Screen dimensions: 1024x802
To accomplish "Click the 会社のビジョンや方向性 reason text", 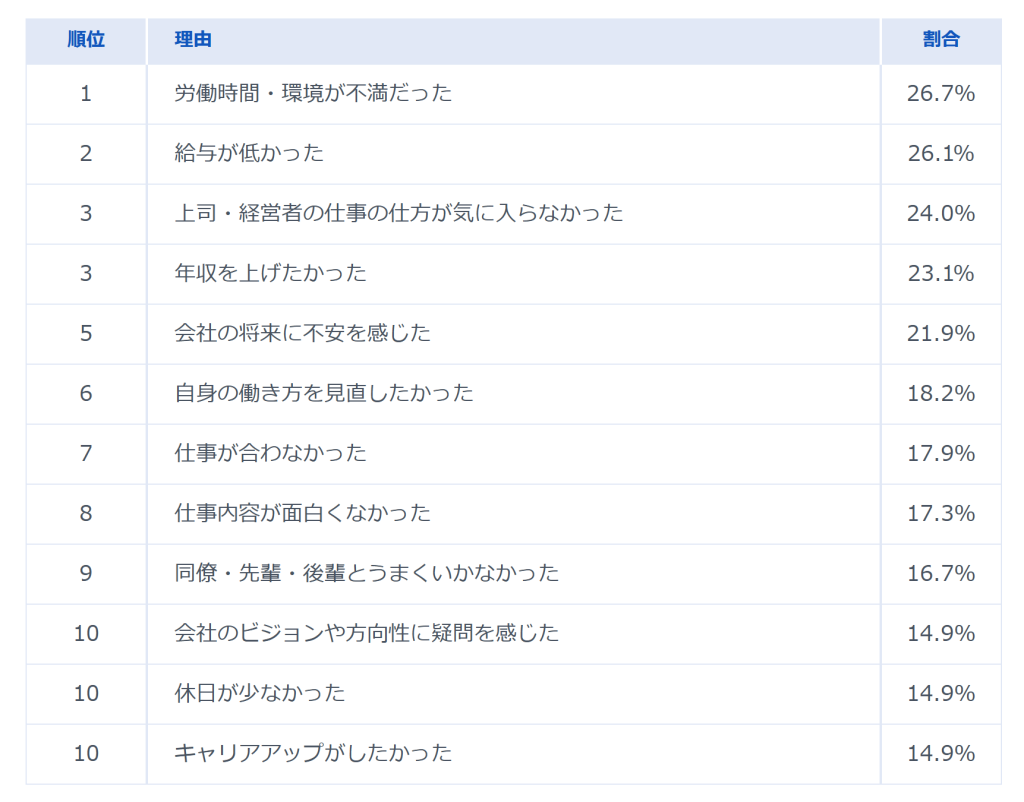I will click(x=366, y=634).
